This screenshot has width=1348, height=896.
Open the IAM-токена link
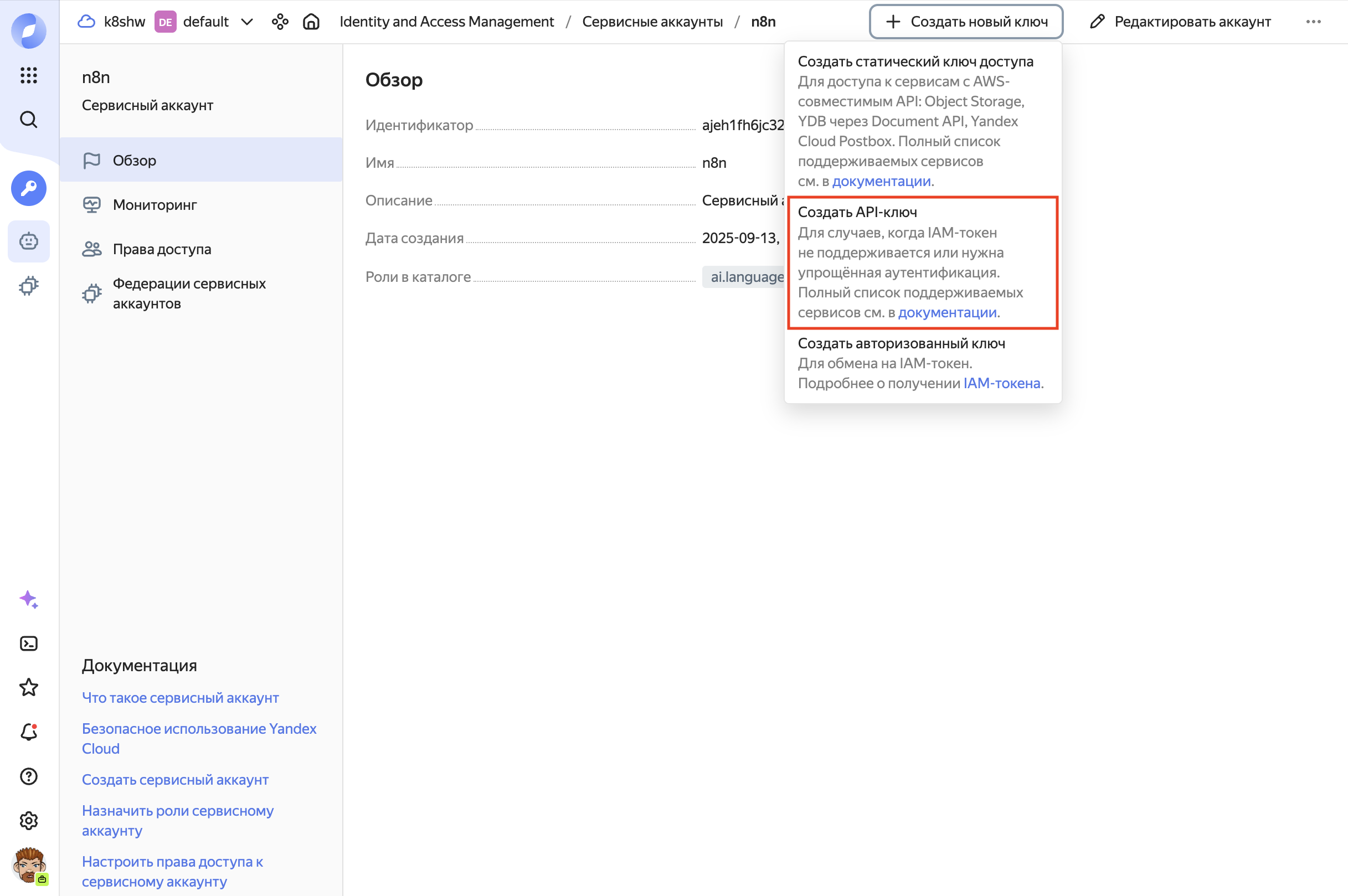click(x=1001, y=383)
